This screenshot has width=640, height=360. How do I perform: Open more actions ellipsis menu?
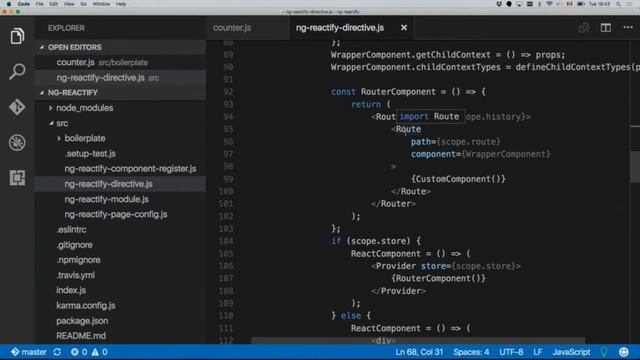(x=628, y=27)
